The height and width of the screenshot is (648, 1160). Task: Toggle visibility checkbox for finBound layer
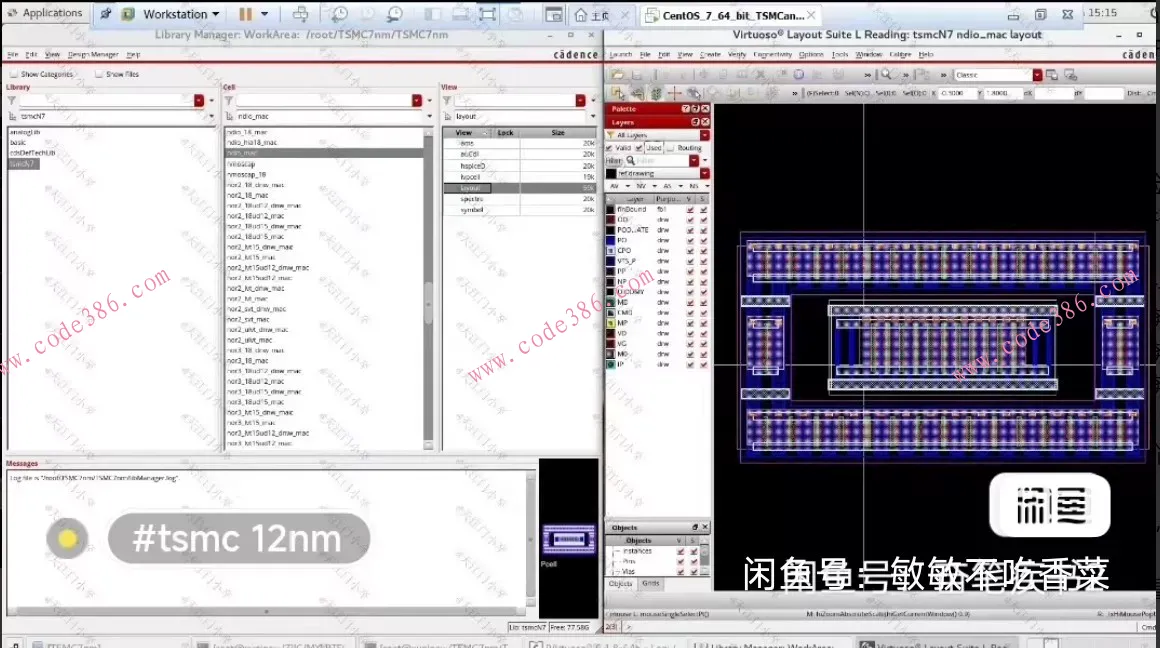coord(690,209)
